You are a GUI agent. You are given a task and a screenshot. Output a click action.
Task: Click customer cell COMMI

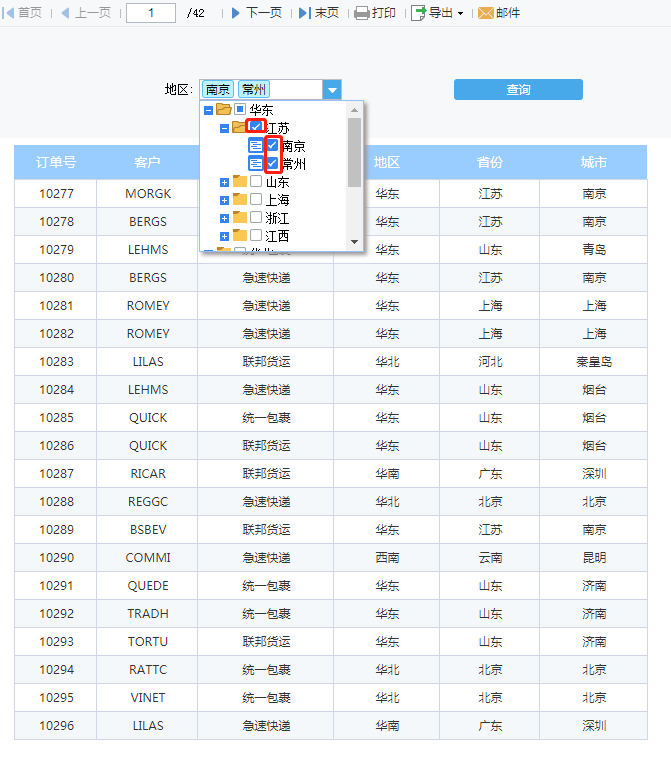click(x=148, y=558)
